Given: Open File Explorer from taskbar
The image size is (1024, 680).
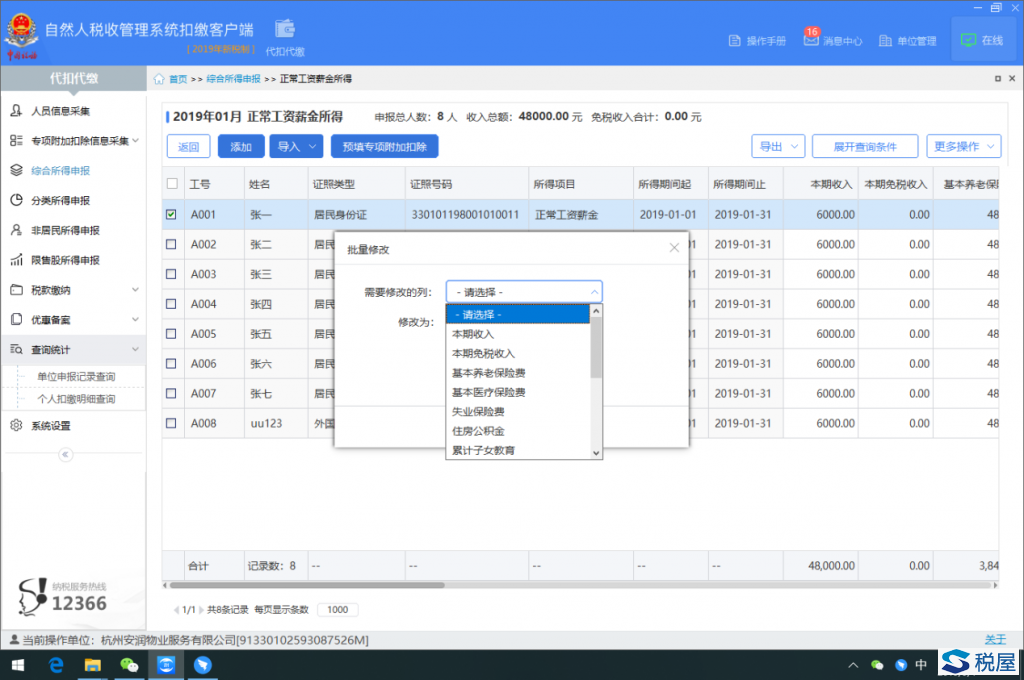Looking at the screenshot, I should (x=93, y=665).
